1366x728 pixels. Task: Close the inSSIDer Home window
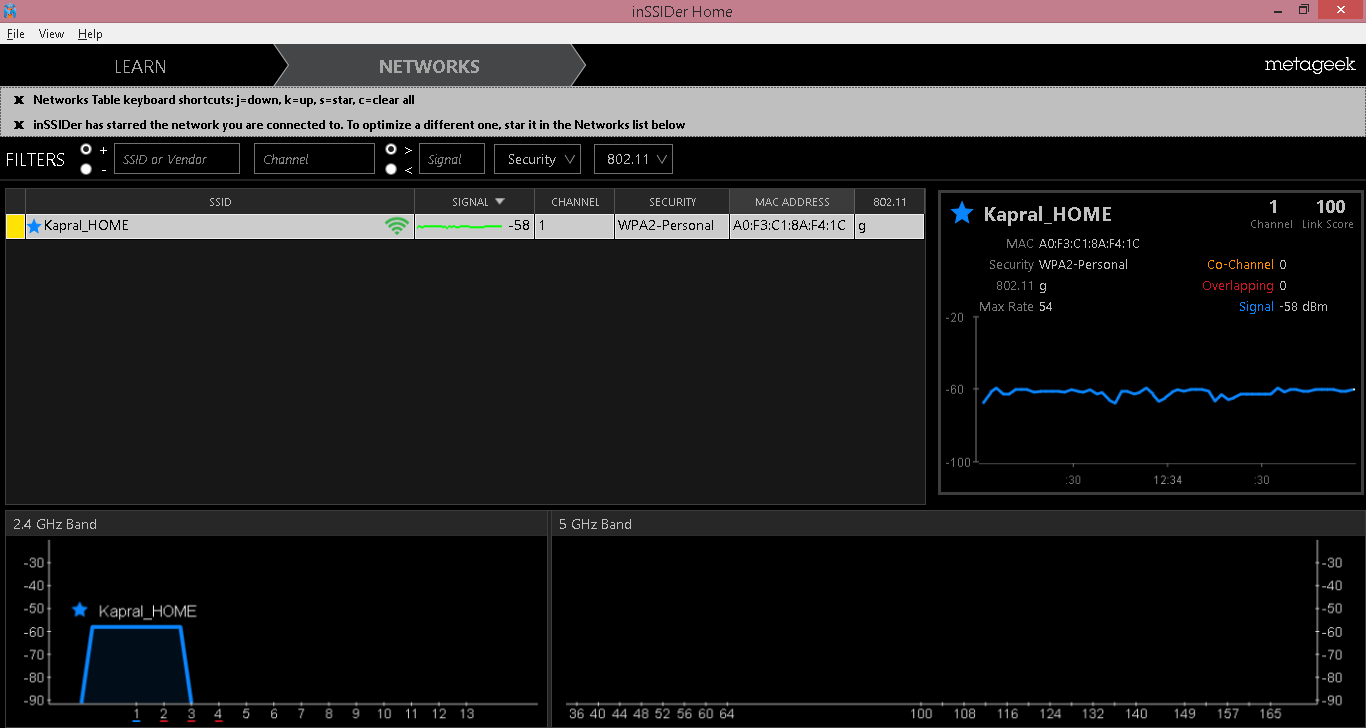coord(1340,10)
